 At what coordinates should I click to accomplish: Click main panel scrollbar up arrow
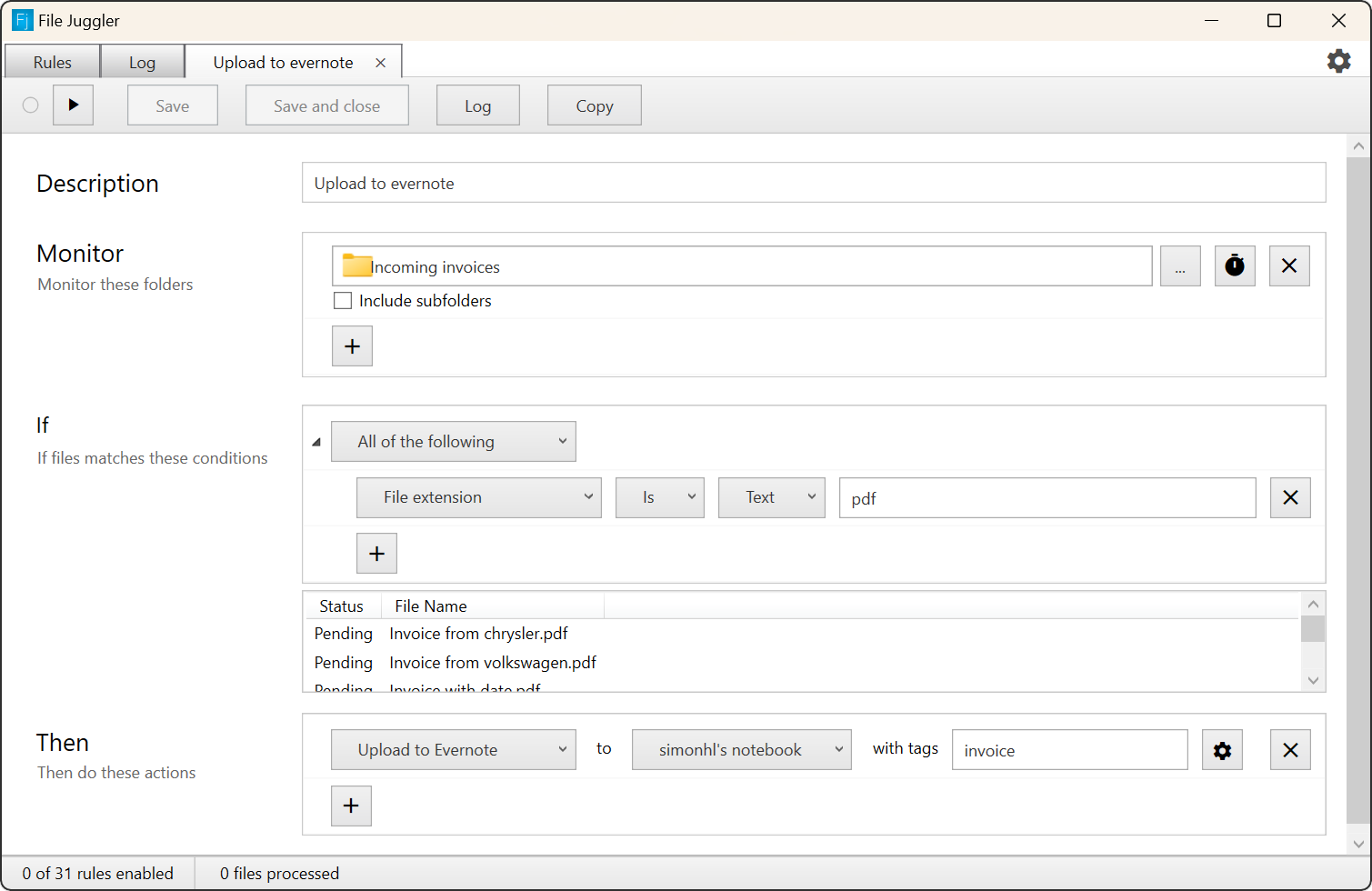click(1358, 145)
